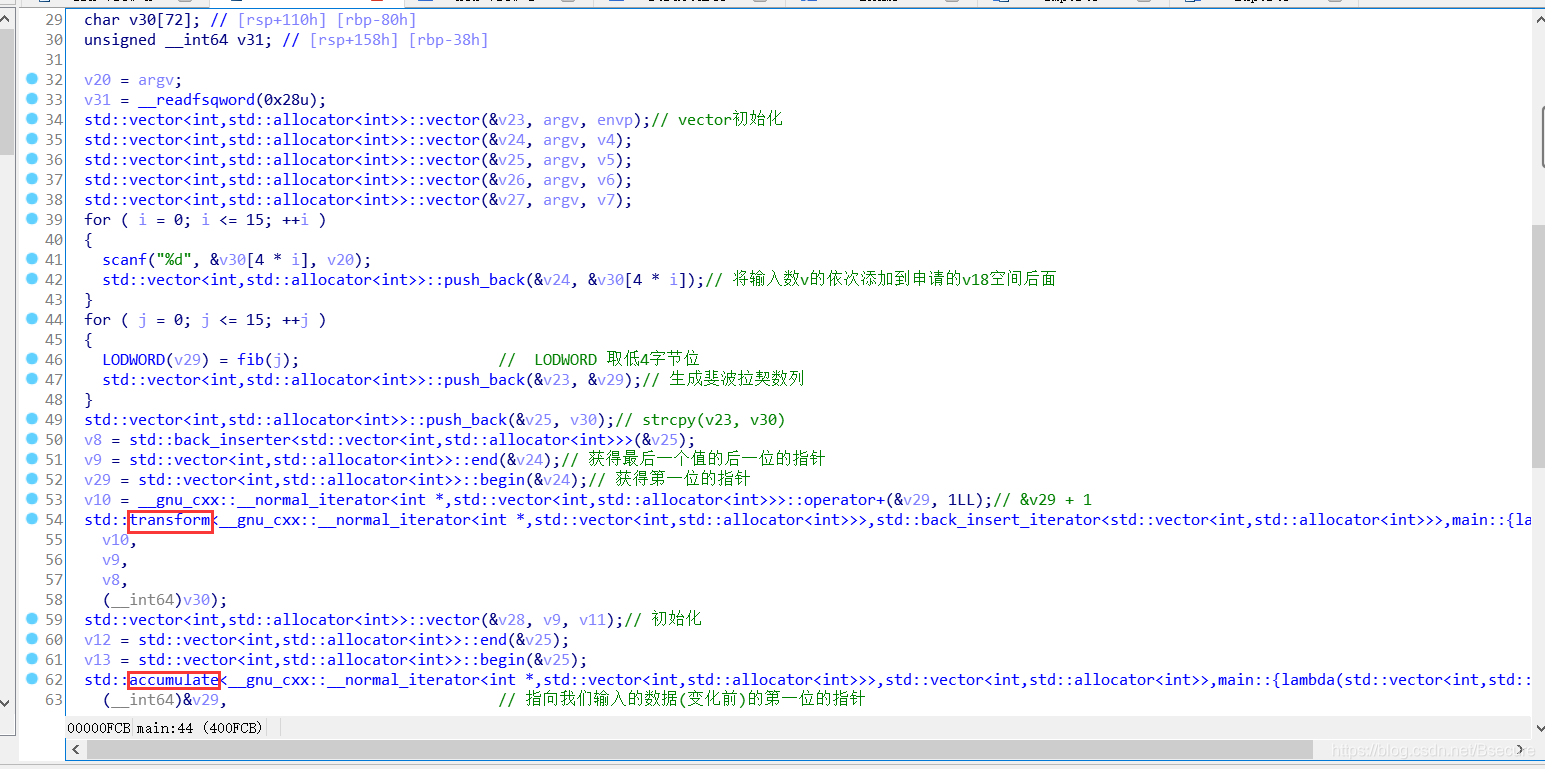Click breakpoint dot at accumulate line 62
Screen dimensions: 1545x769
coord(32,679)
